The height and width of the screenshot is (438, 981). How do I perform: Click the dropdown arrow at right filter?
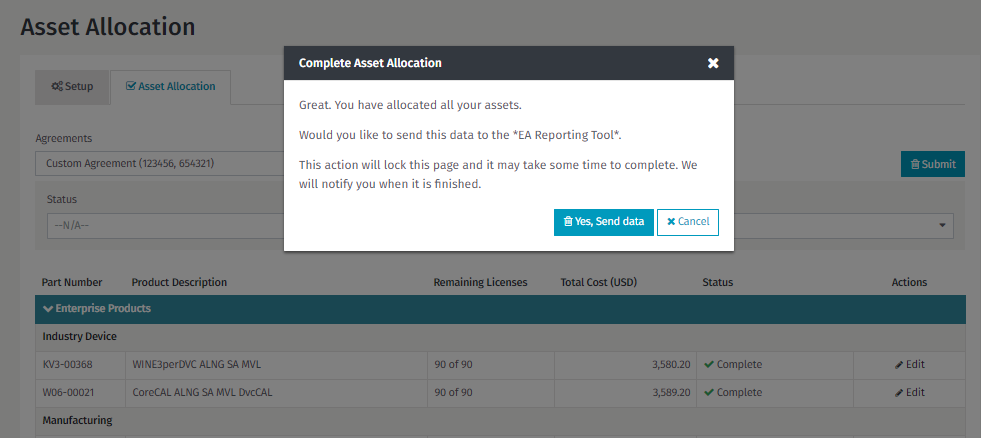[x=943, y=226]
